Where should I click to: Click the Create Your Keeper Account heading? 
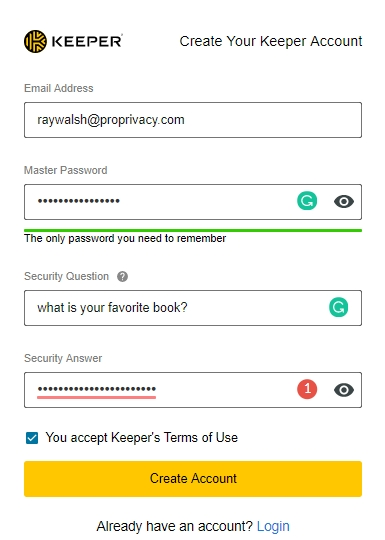click(x=271, y=41)
